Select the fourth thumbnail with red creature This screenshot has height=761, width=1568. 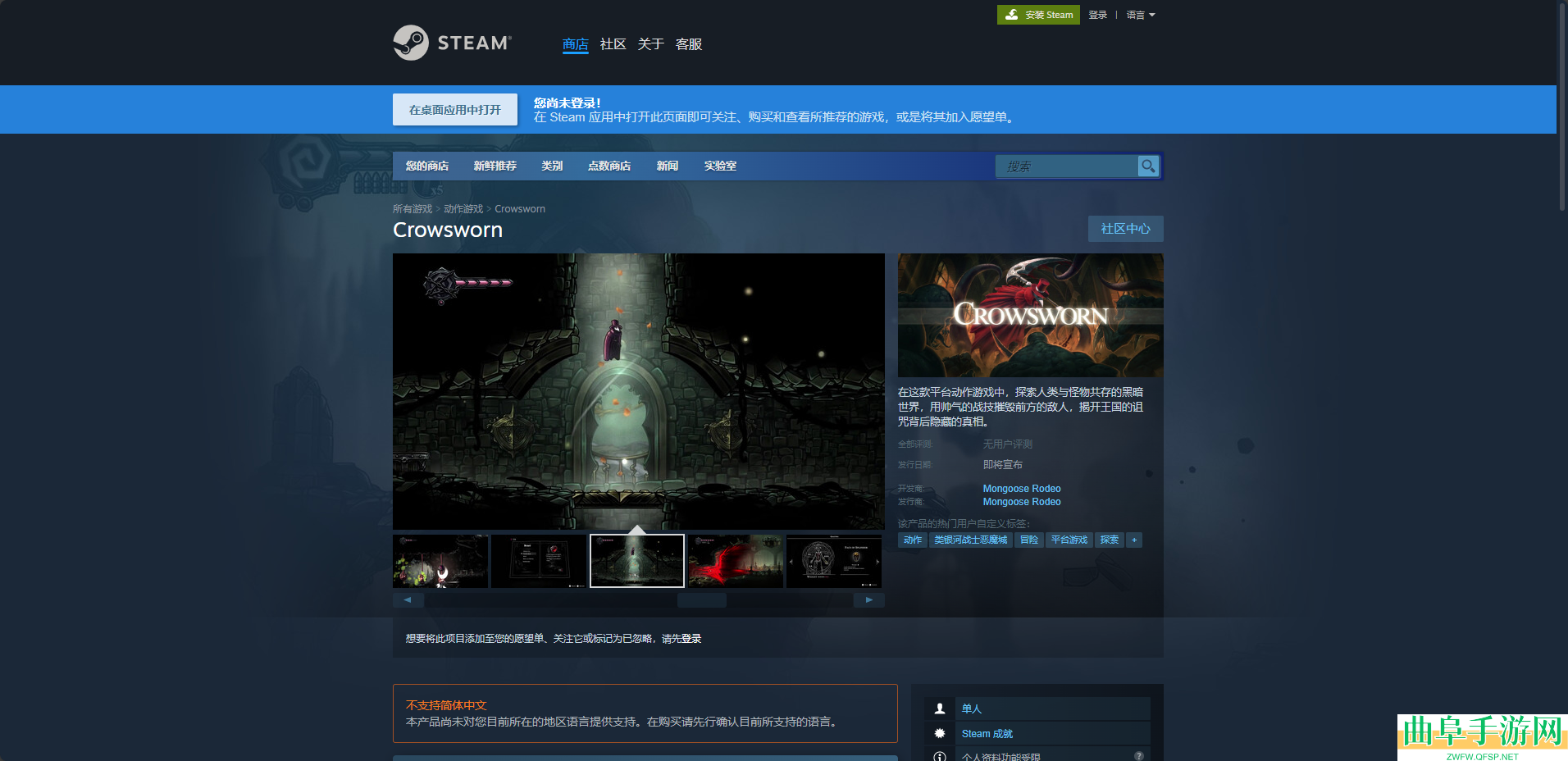(x=736, y=561)
